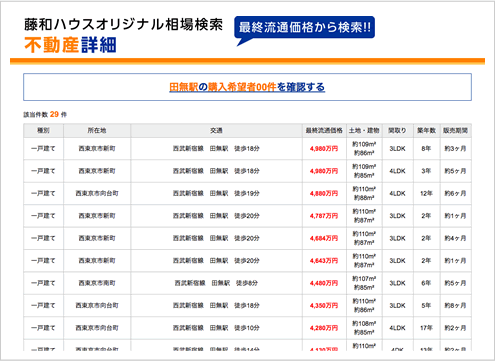Select the 4,684万円 price cell
Screen dimensions: 495x361
[324, 238]
